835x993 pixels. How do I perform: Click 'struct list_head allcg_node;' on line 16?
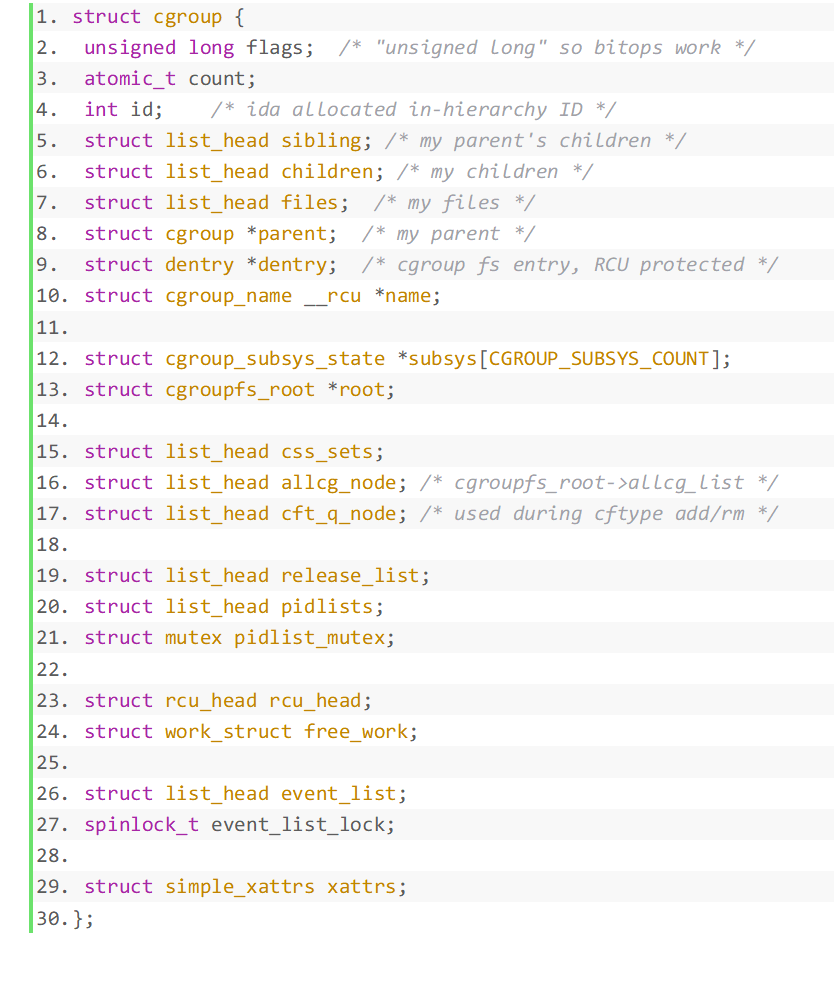point(245,483)
